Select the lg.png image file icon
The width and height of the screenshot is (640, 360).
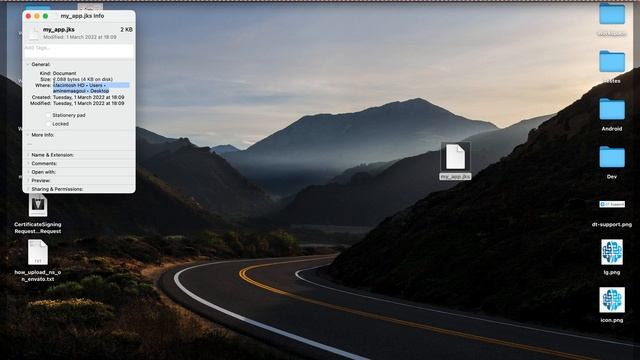(x=612, y=252)
